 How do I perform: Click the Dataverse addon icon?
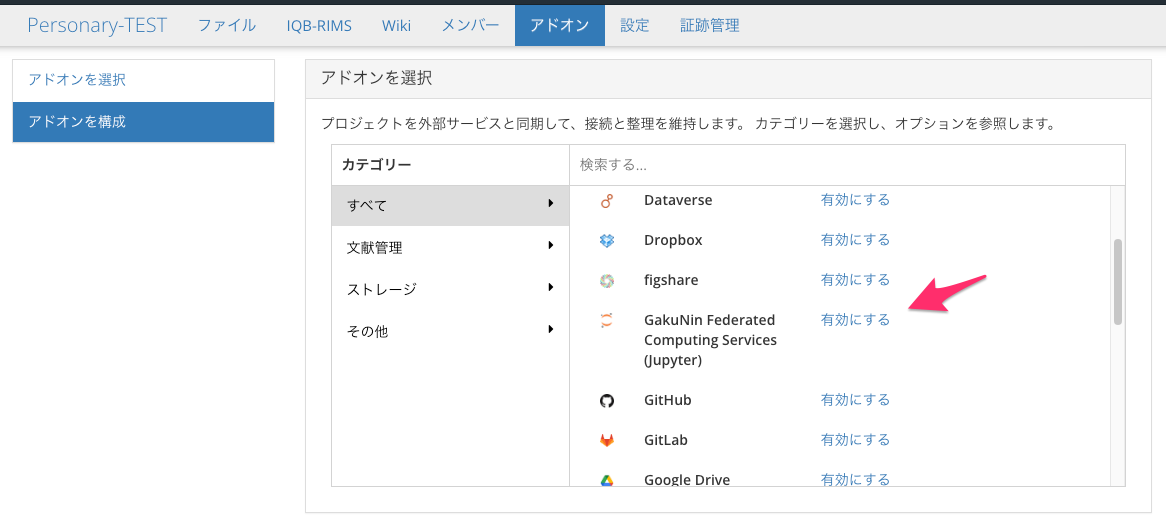tap(606, 201)
